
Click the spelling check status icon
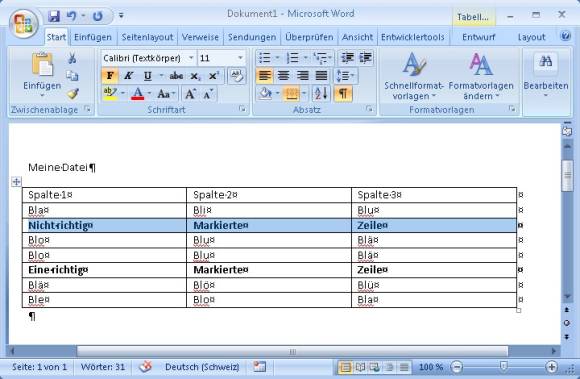click(146, 367)
